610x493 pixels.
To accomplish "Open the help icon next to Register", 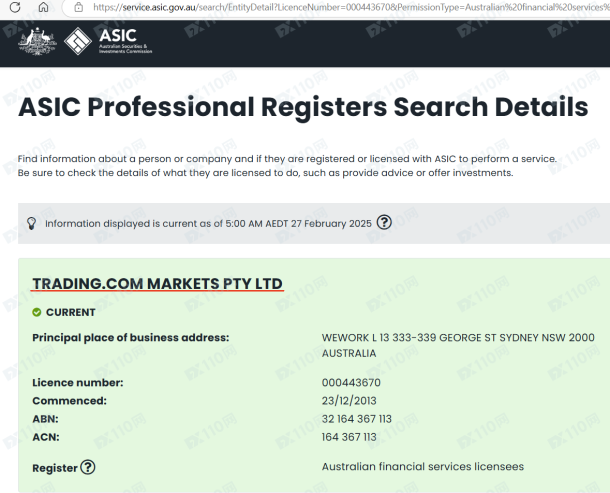I will coord(88,467).
